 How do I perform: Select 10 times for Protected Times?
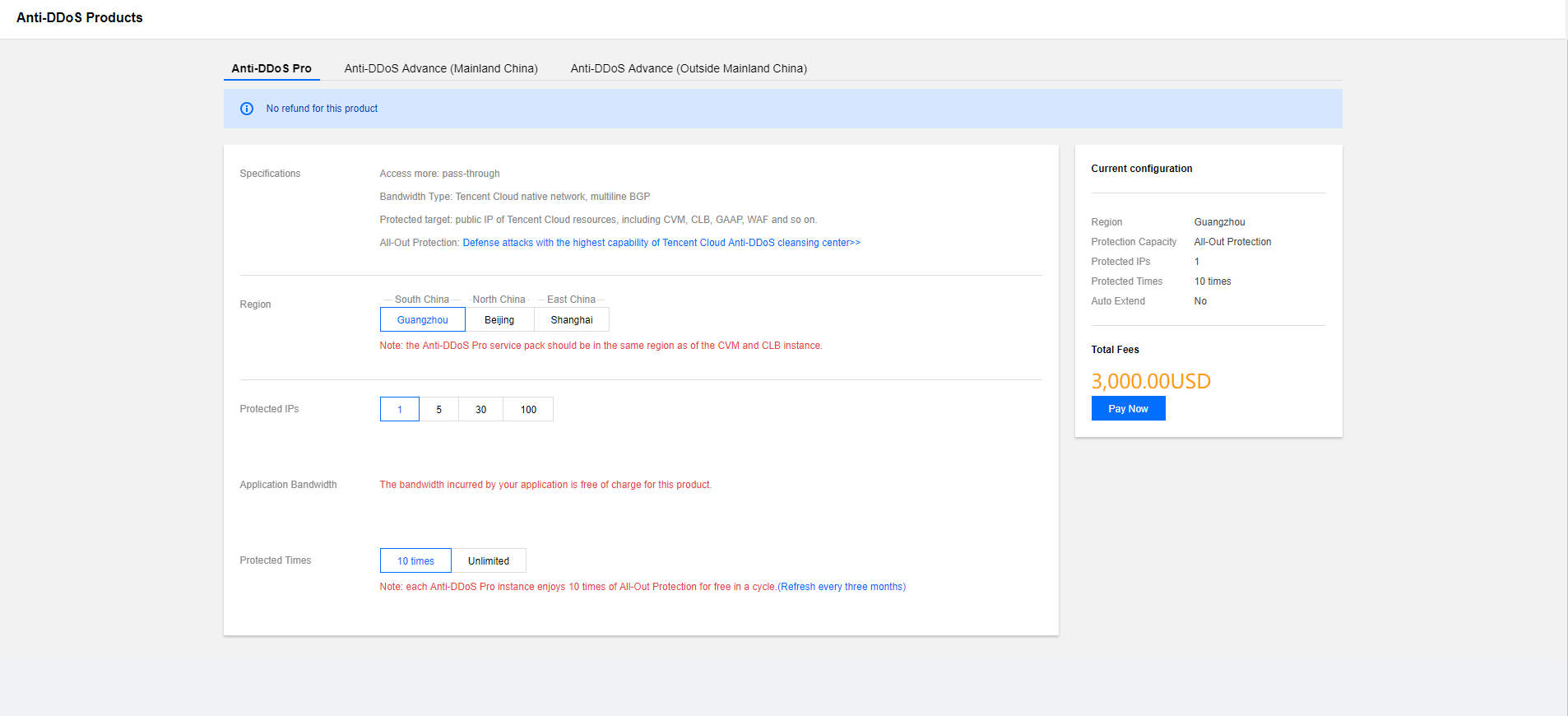[415, 560]
